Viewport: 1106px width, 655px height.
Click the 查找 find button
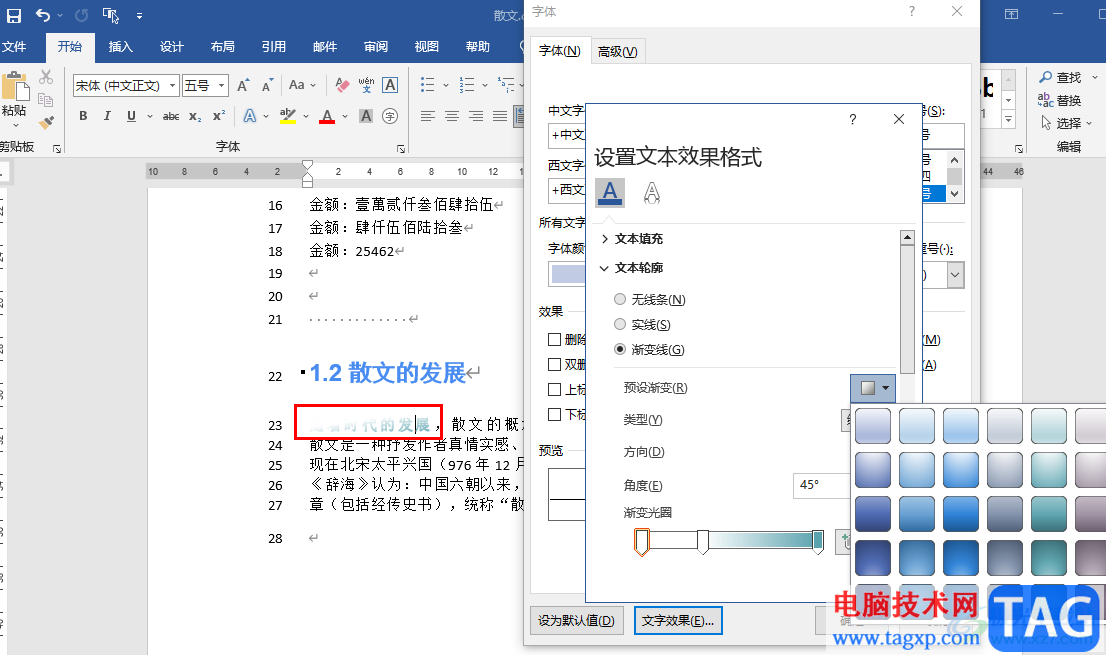coord(1060,77)
